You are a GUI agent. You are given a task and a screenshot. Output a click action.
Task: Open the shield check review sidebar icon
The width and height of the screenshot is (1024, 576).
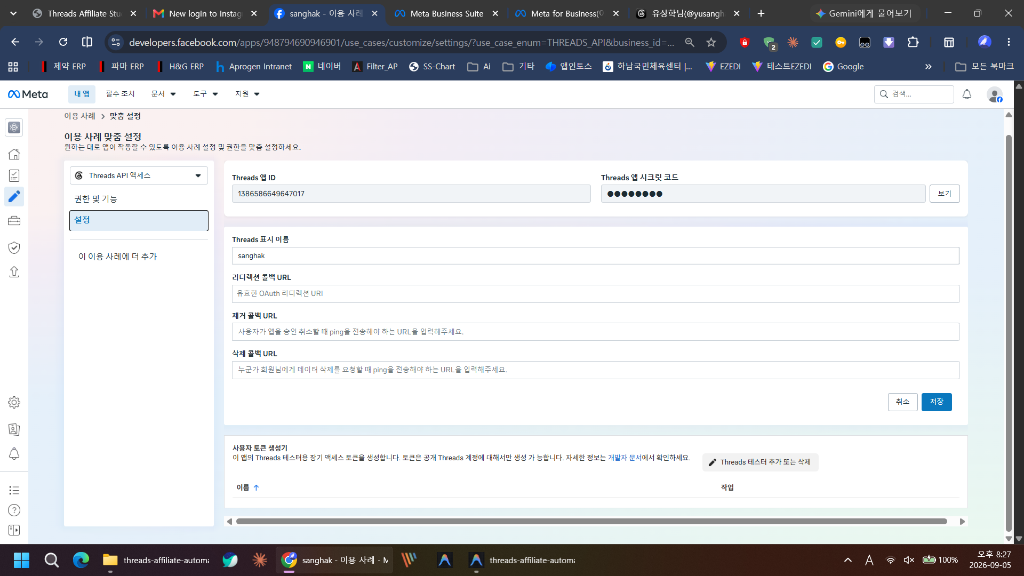tap(14, 248)
